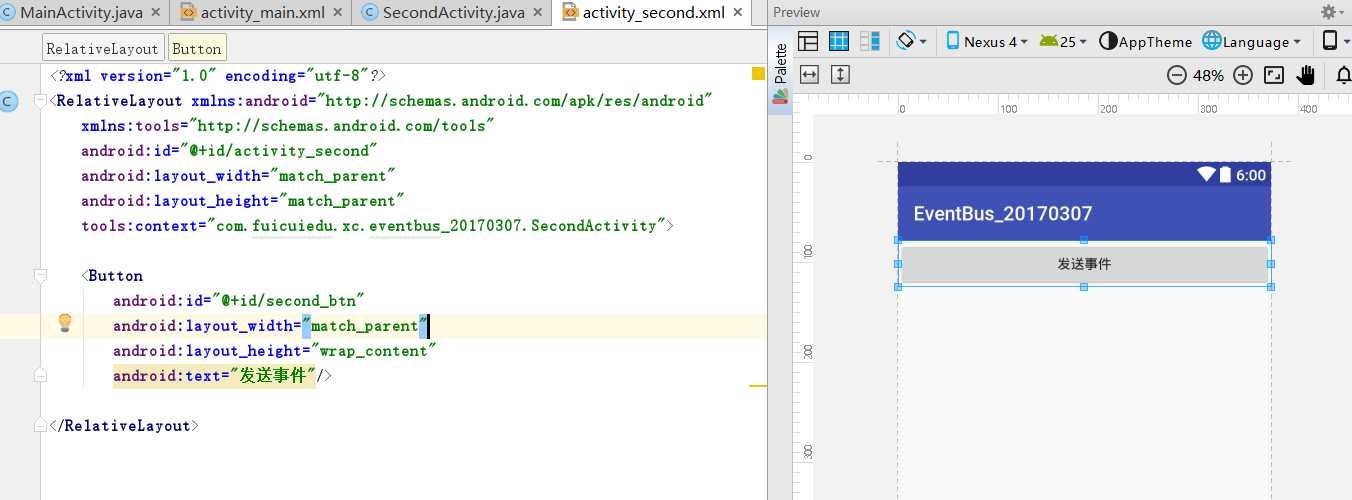Click the top-center resize handle of the selected button
Viewport: 1352px width, 500px height.
pos(1084,240)
